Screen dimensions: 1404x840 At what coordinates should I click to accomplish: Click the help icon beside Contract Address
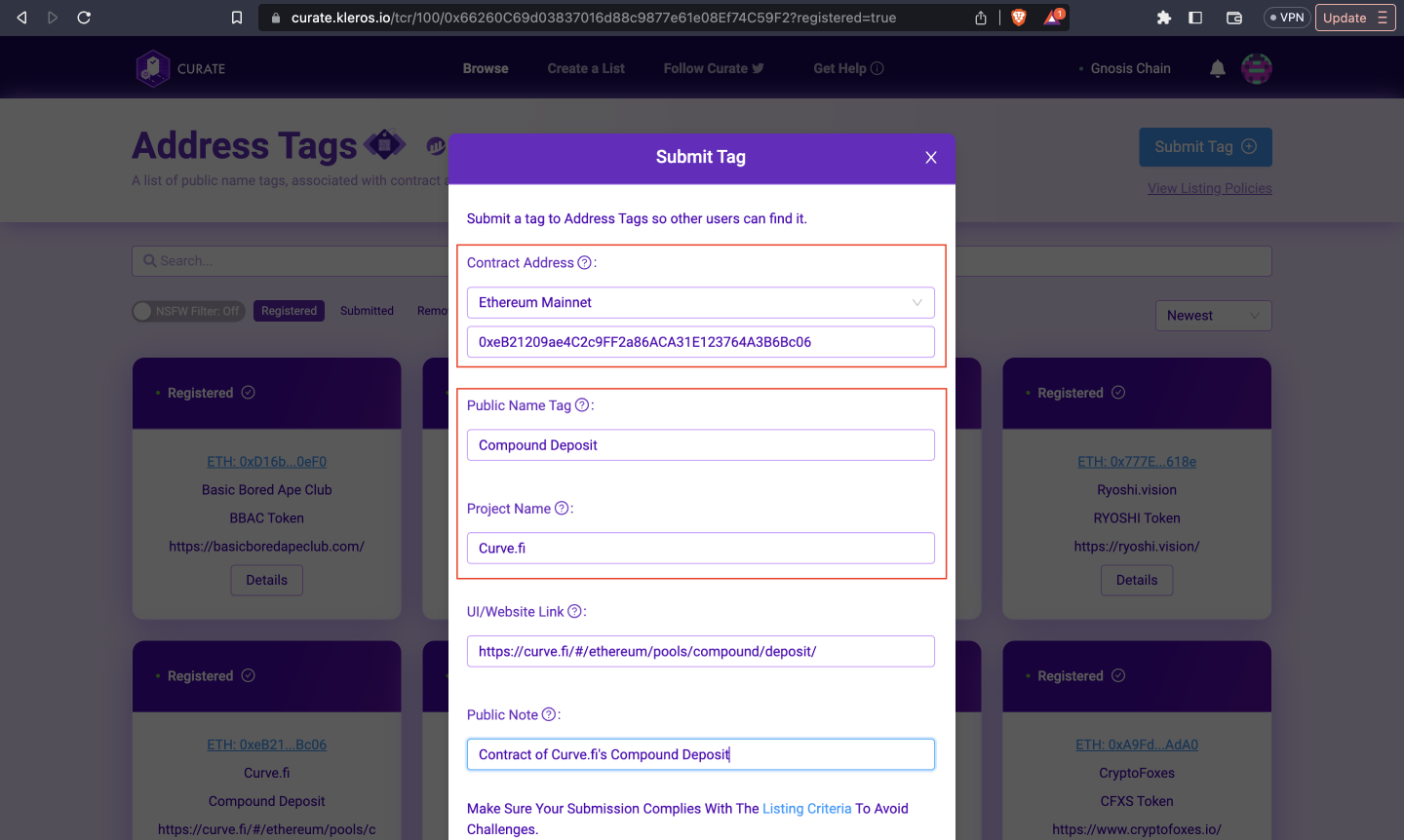pos(585,261)
